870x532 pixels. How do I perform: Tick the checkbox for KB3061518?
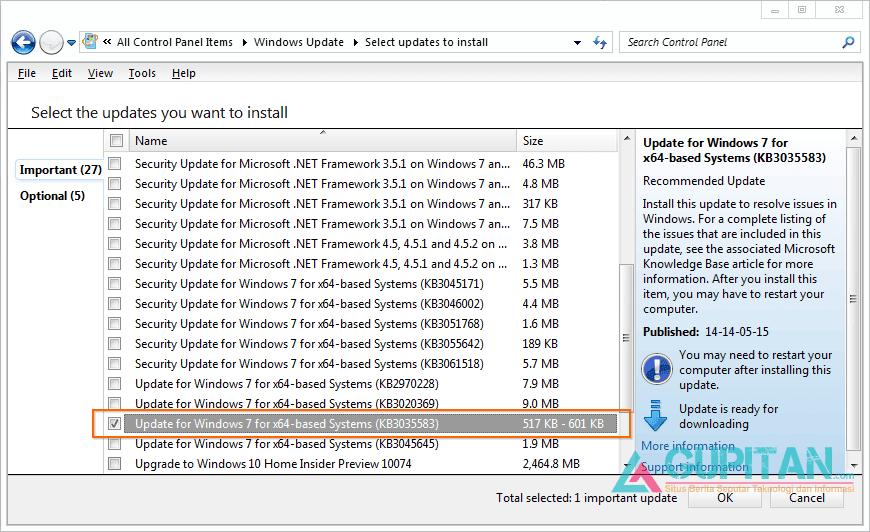(x=114, y=363)
